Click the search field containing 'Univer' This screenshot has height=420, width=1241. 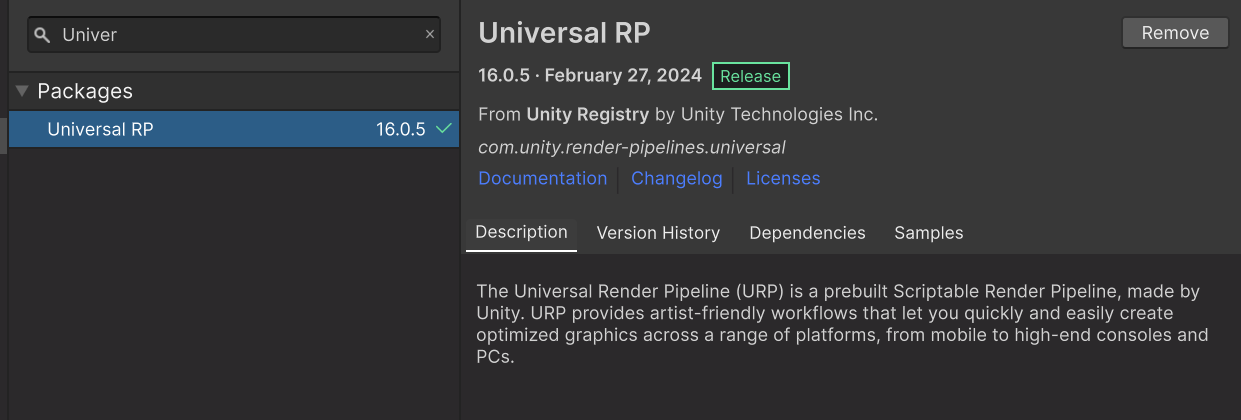click(x=233, y=34)
